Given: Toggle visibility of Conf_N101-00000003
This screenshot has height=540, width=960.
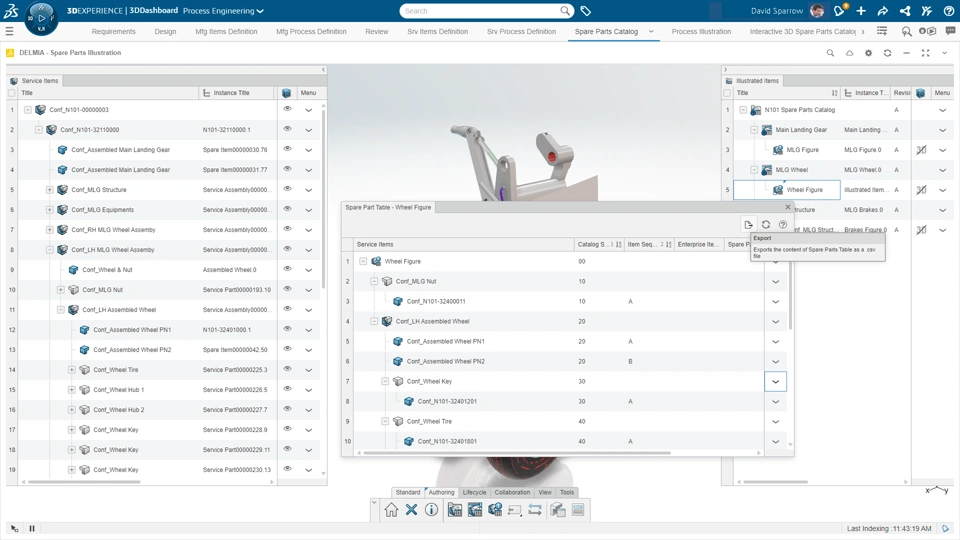Looking at the screenshot, I should [287, 109].
